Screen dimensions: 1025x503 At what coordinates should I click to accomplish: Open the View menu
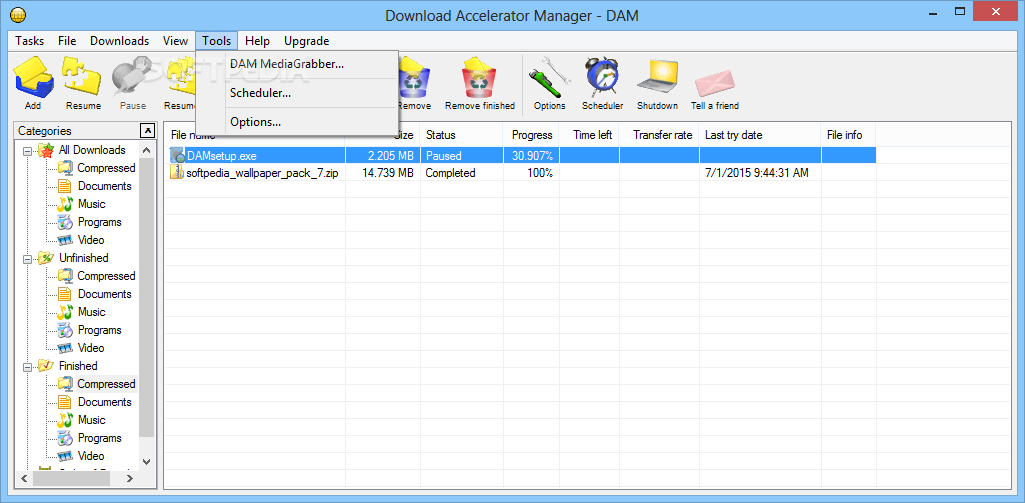(175, 41)
